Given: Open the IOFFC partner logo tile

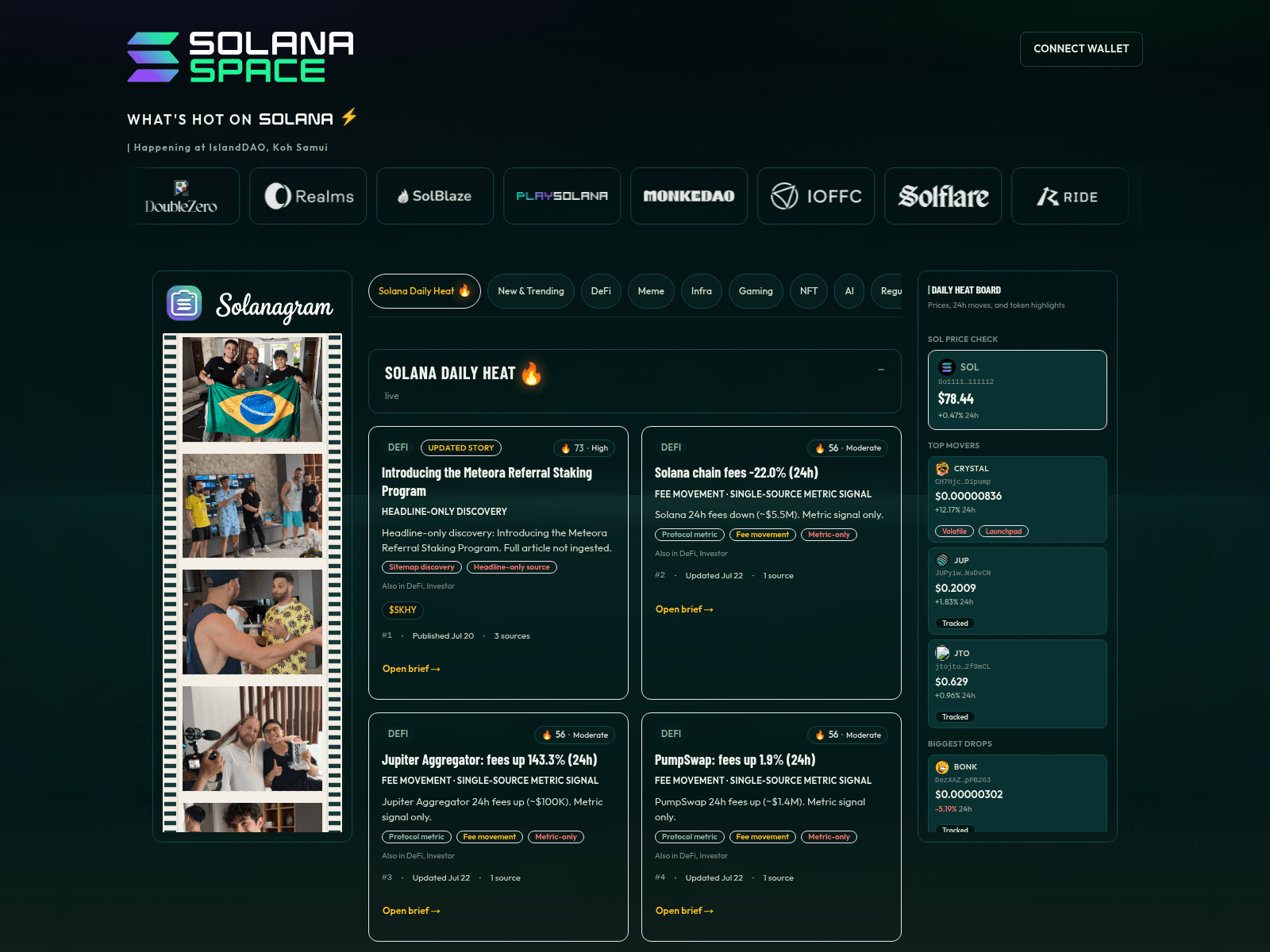Looking at the screenshot, I should pyautogui.click(x=816, y=196).
